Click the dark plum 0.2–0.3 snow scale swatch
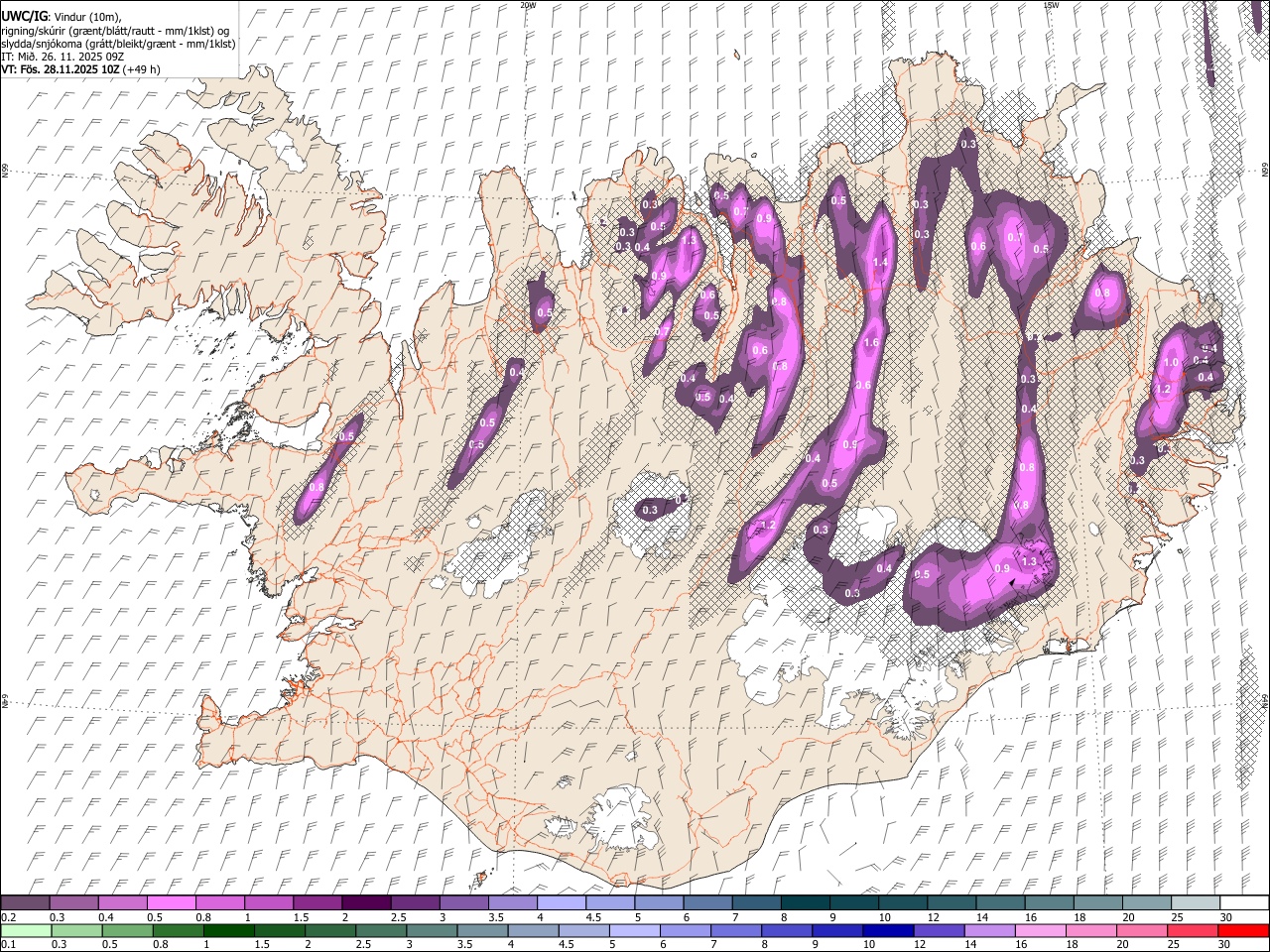Image resolution: width=1270 pixels, height=952 pixels. pos(26,902)
